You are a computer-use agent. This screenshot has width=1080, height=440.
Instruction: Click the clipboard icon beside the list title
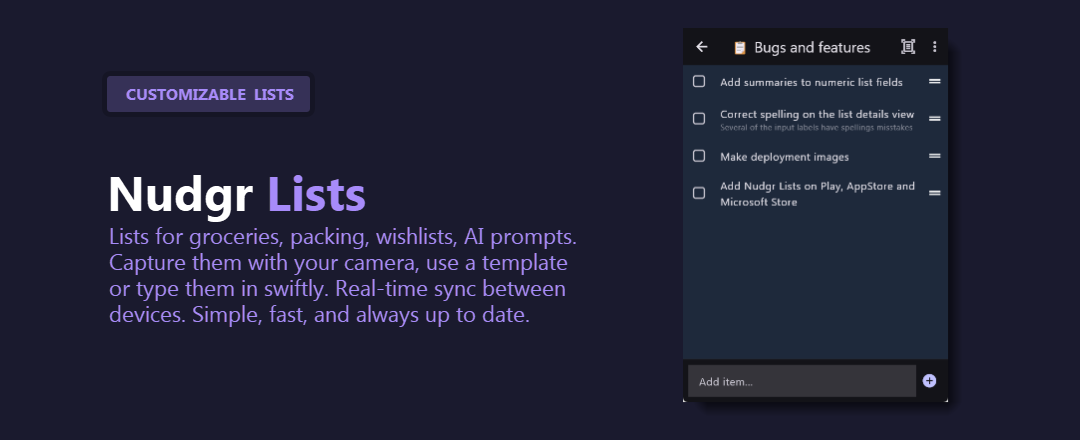click(x=740, y=47)
